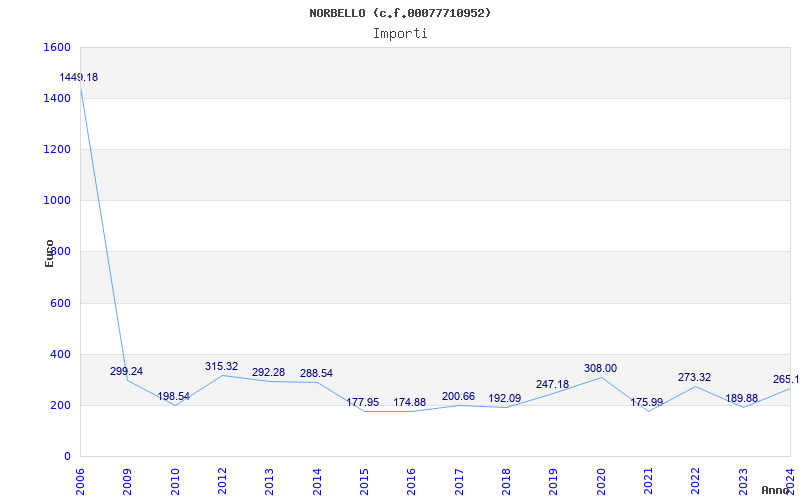
Task: Select the 174.88 data label
Action: pyautogui.click(x=409, y=402)
